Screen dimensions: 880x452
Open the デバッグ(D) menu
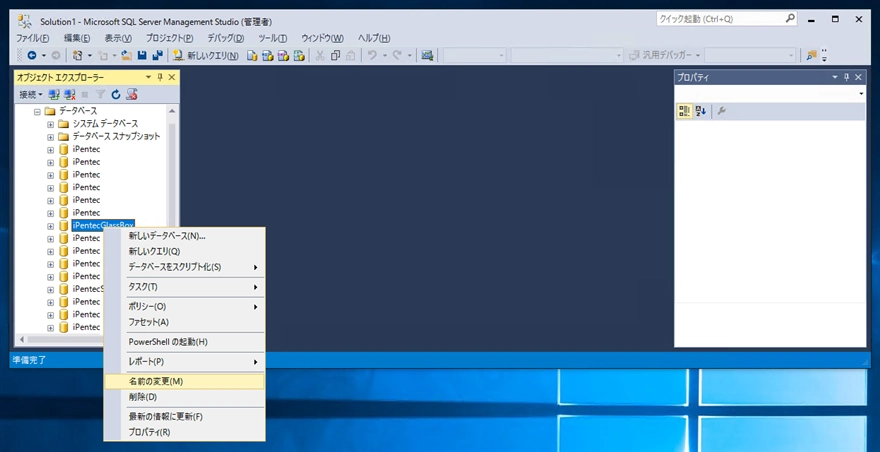[226, 38]
